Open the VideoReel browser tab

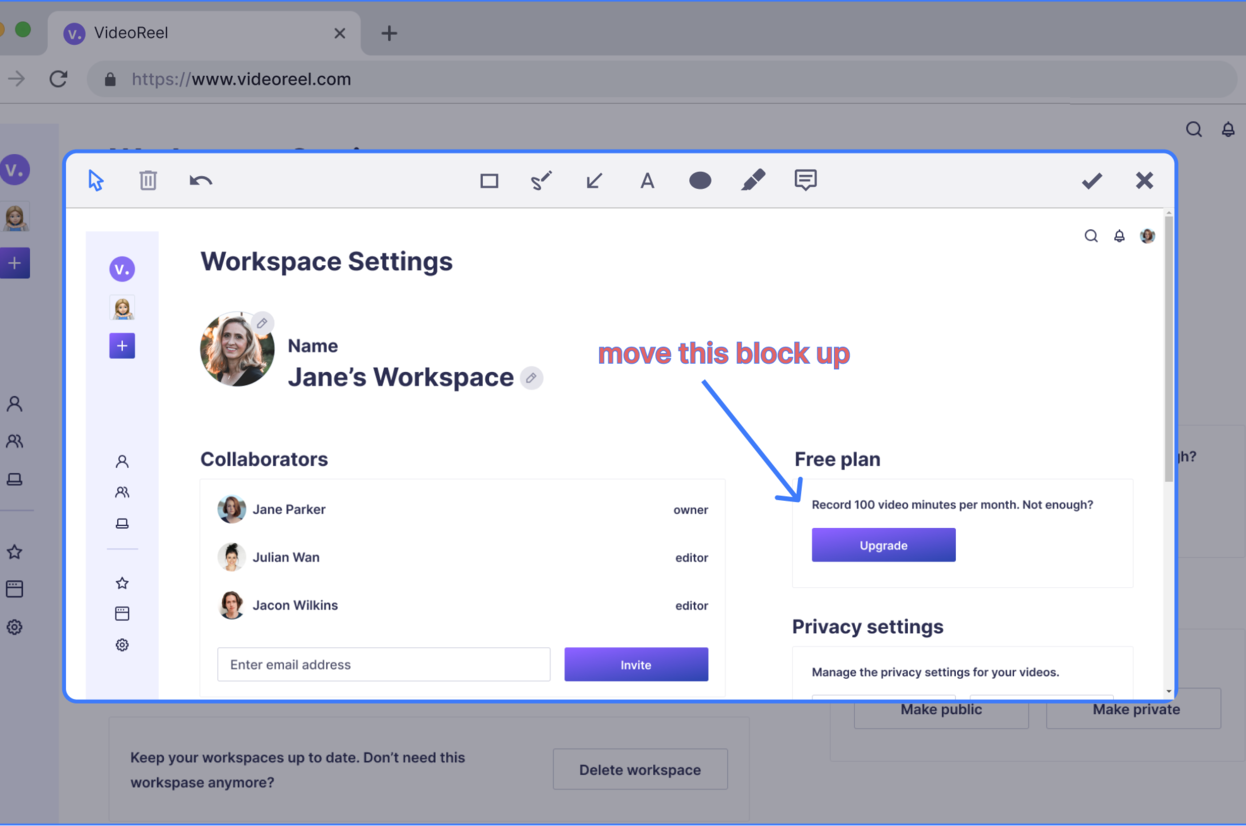(x=200, y=33)
